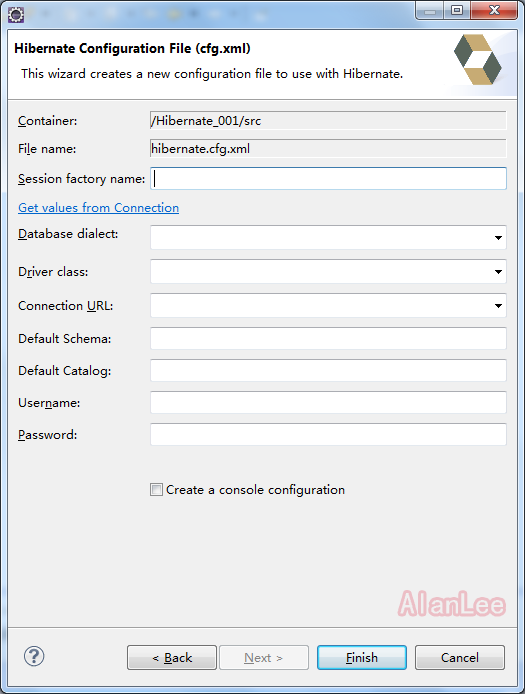Expand the Driver class dropdown
Screen dimensions: 525x694
pyautogui.click(x=498, y=272)
